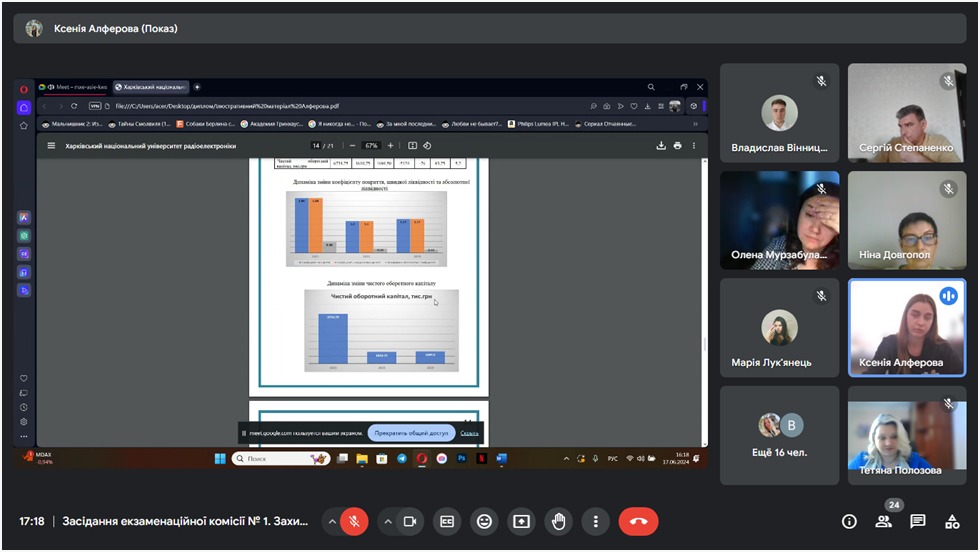Open the emoji reactions panel
The width and height of the screenshot is (980, 552).
tap(485, 521)
